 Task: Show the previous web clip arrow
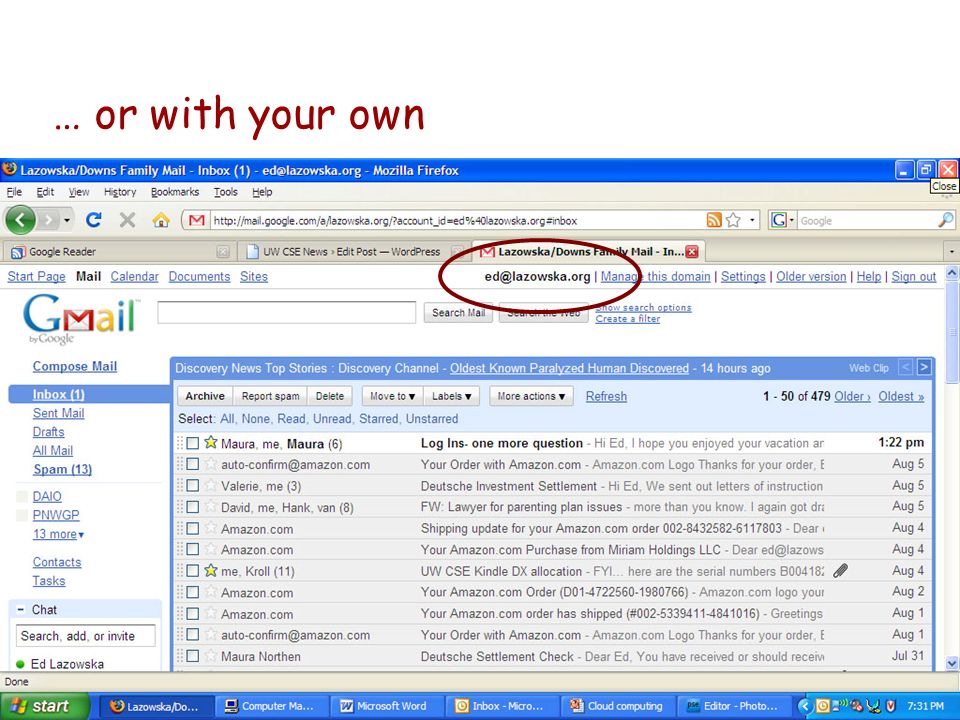906,367
